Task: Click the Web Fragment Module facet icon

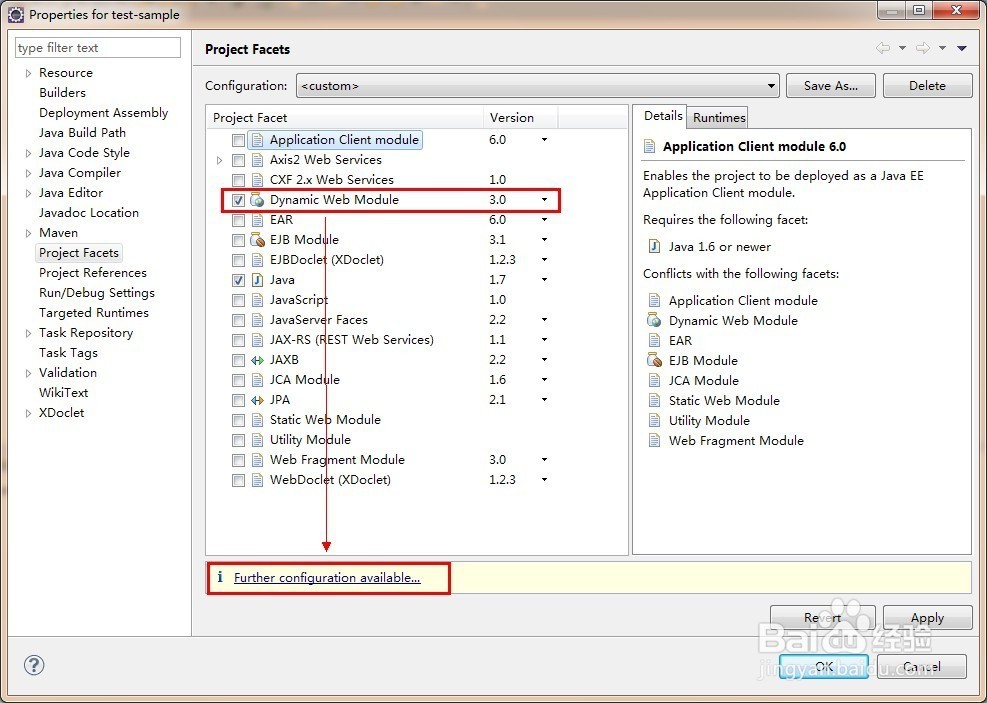Action: point(257,460)
